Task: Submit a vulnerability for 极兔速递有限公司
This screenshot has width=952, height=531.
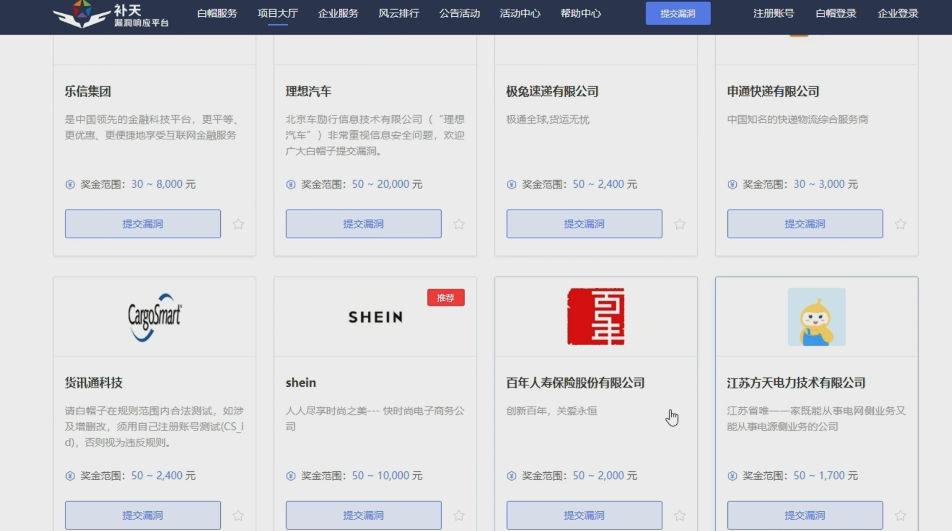Action: pos(584,224)
